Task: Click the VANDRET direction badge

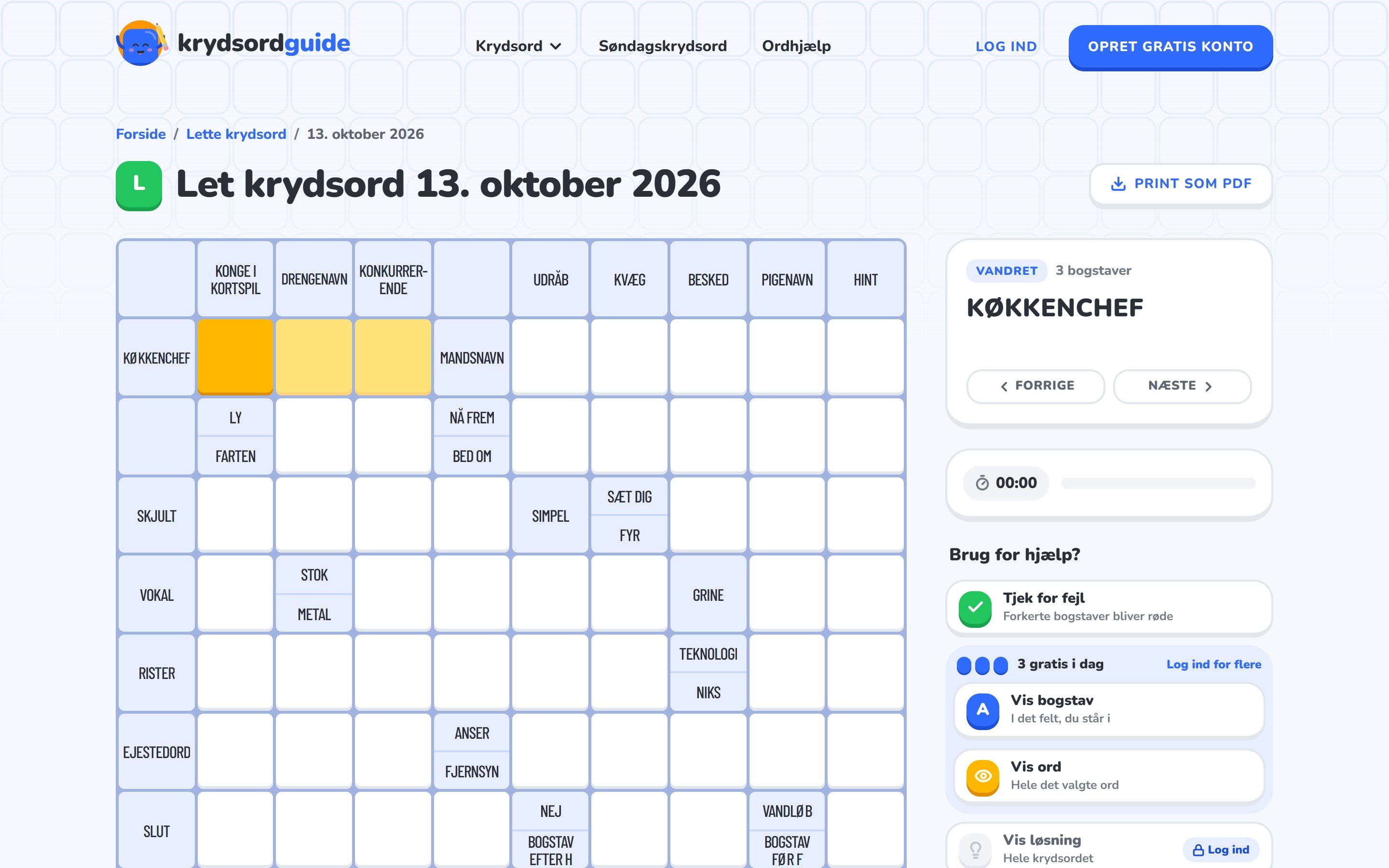Action: tap(1007, 271)
